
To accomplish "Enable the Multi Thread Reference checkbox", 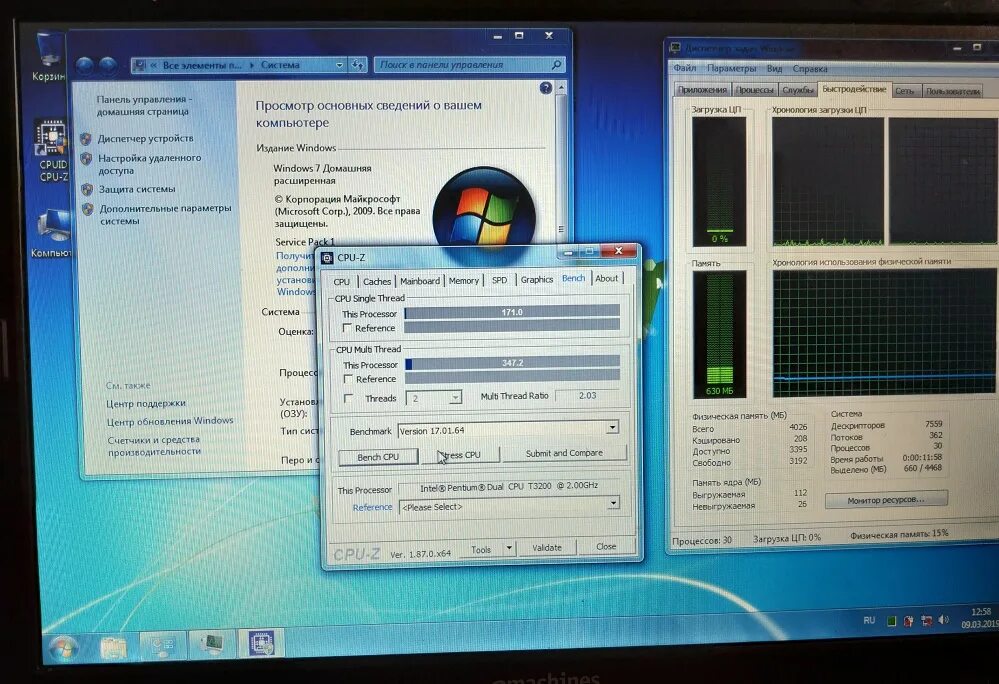I will pyautogui.click(x=348, y=379).
